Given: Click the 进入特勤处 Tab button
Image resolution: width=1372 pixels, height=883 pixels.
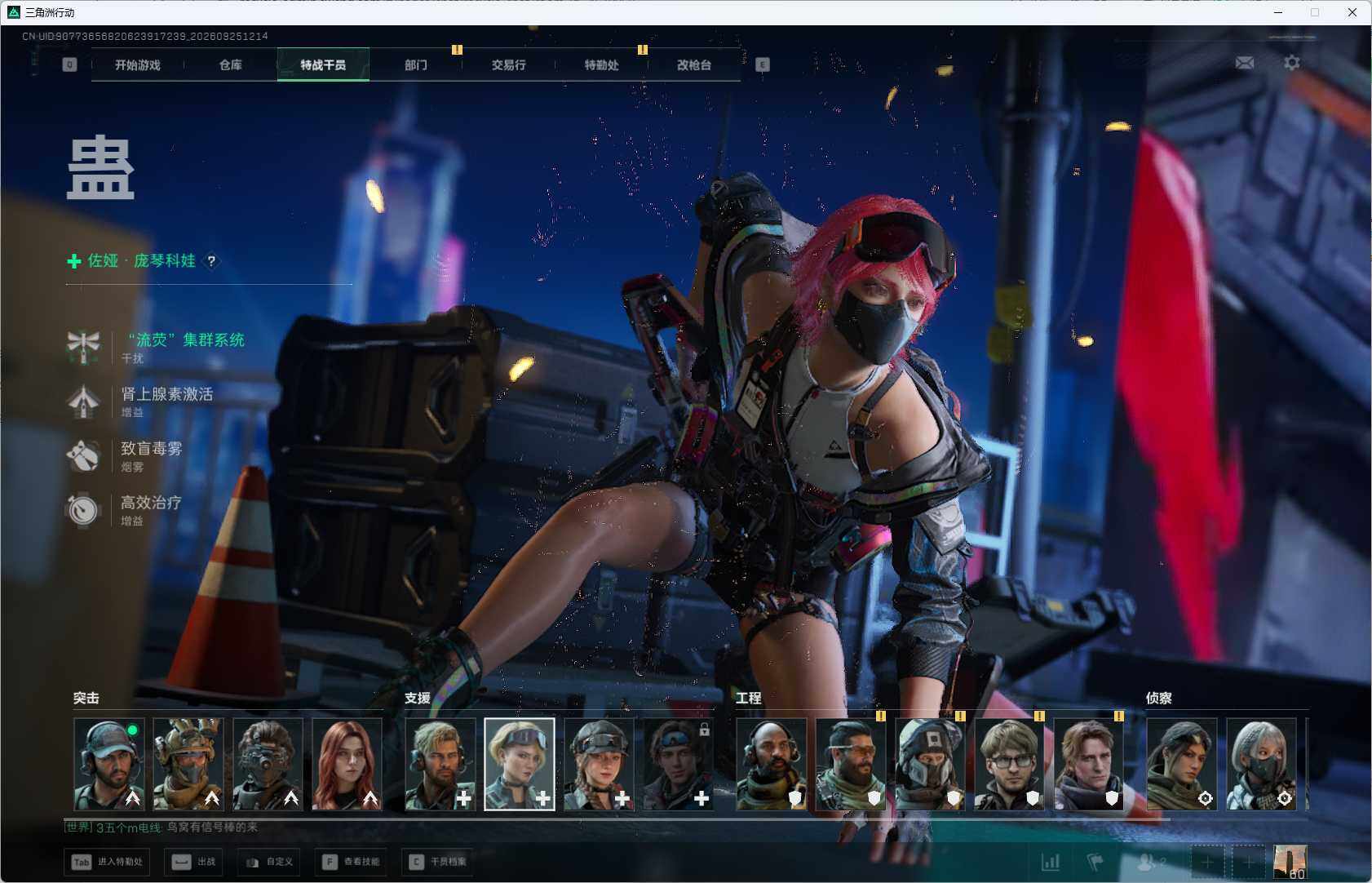Looking at the screenshot, I should coord(108,862).
